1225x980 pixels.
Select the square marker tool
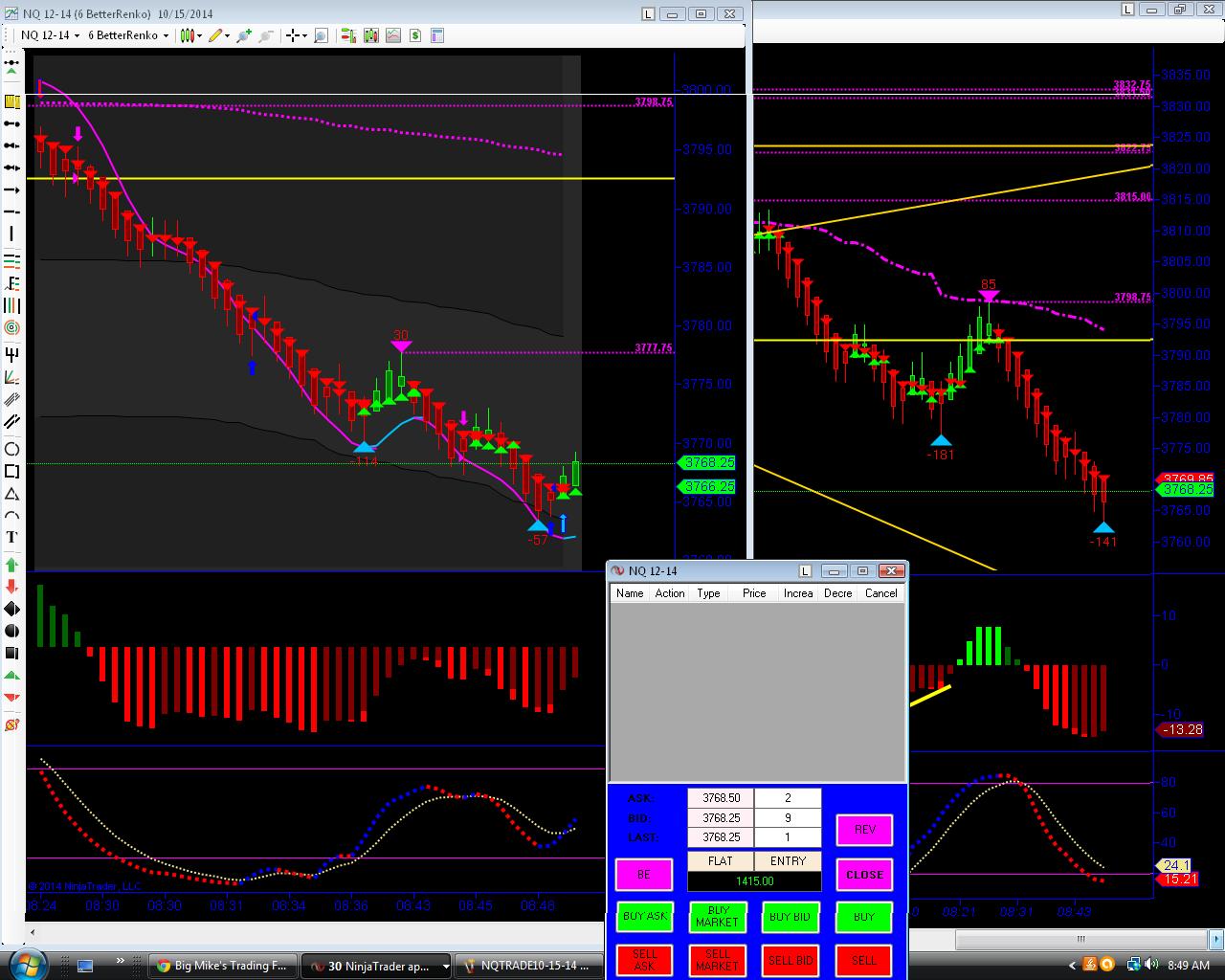tap(11, 653)
